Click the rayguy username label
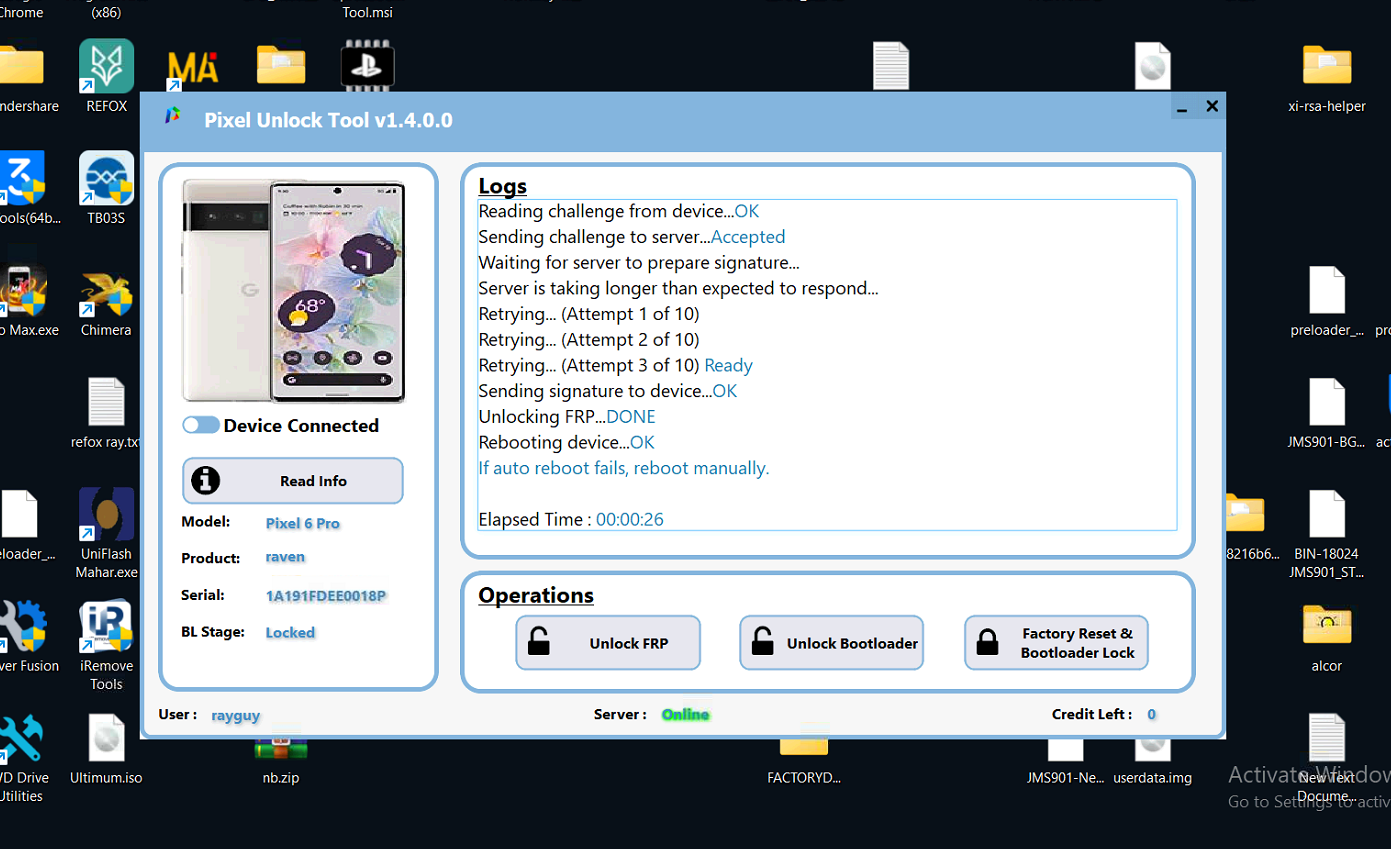1391x849 pixels. (236, 715)
